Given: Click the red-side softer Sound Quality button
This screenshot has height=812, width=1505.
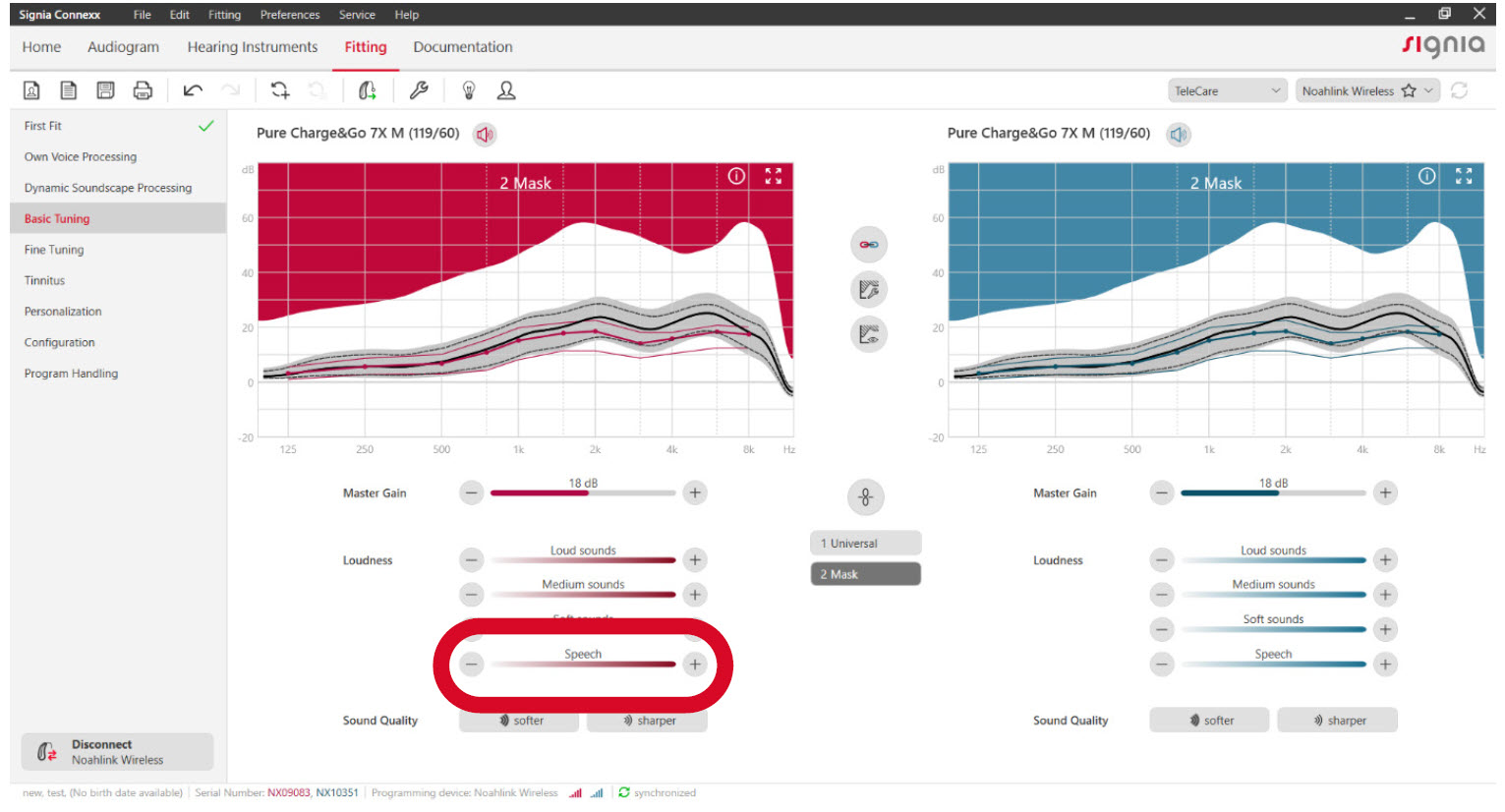Looking at the screenshot, I should (519, 721).
